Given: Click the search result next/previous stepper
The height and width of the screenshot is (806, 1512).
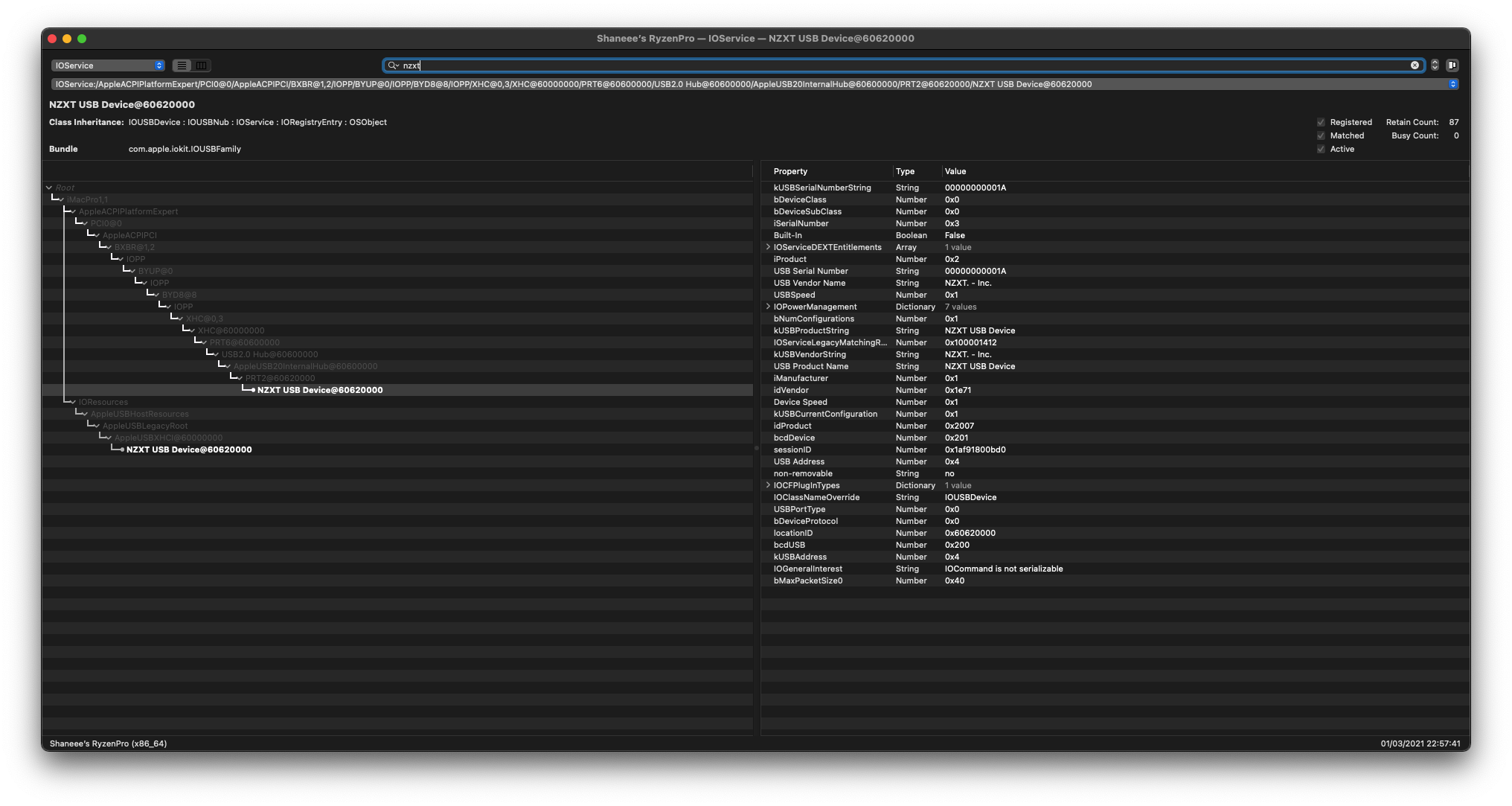Looking at the screenshot, I should coord(1435,65).
